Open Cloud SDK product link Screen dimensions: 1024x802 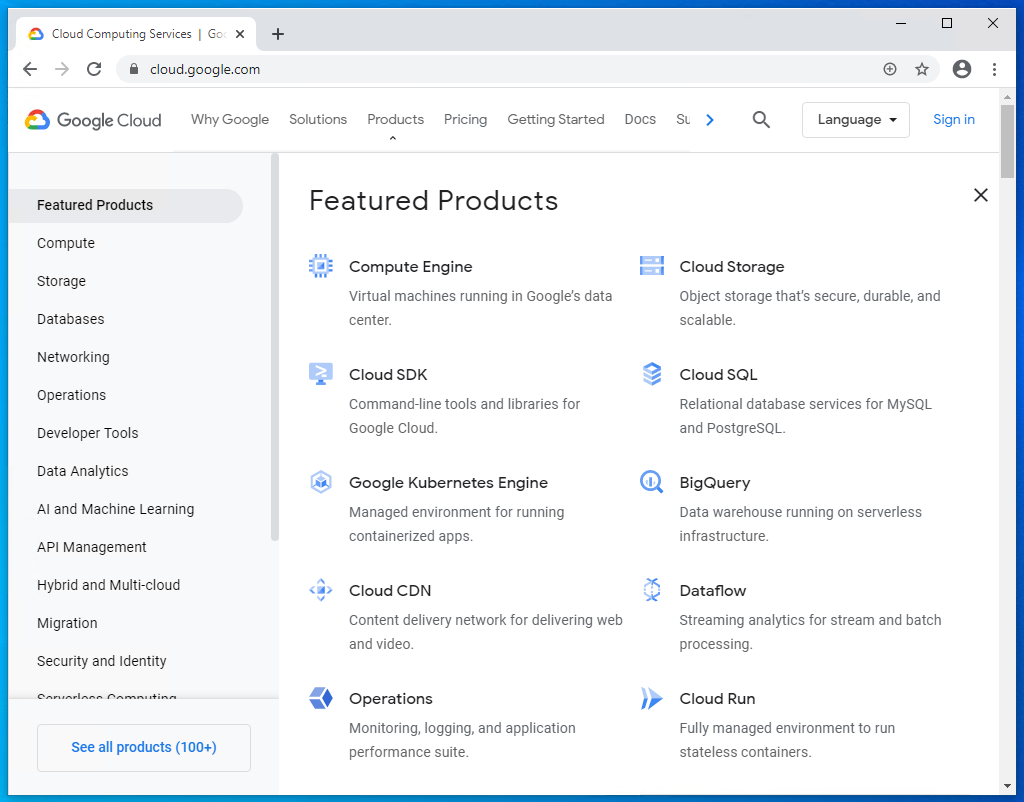(x=388, y=374)
